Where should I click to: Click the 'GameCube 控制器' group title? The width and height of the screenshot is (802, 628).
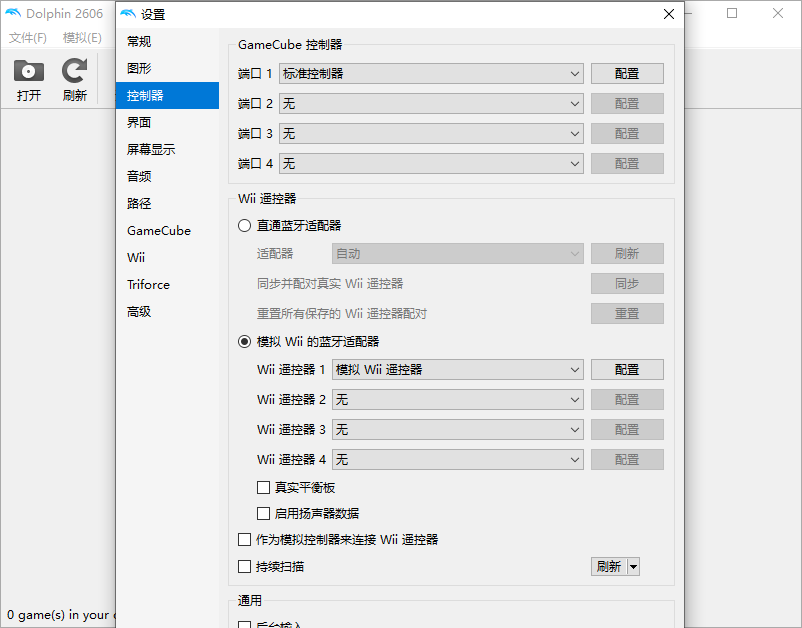[x=290, y=44]
